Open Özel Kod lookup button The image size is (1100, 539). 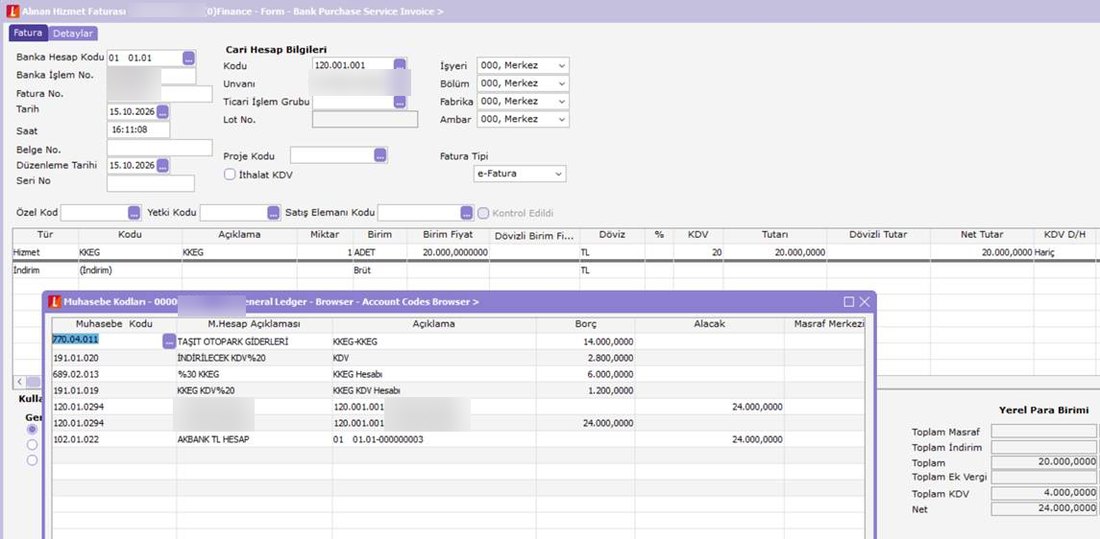134,213
